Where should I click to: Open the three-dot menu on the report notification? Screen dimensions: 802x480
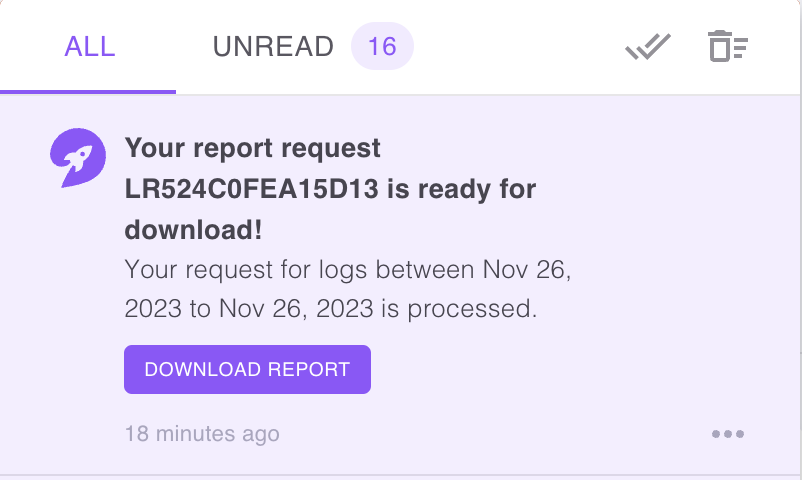728,434
